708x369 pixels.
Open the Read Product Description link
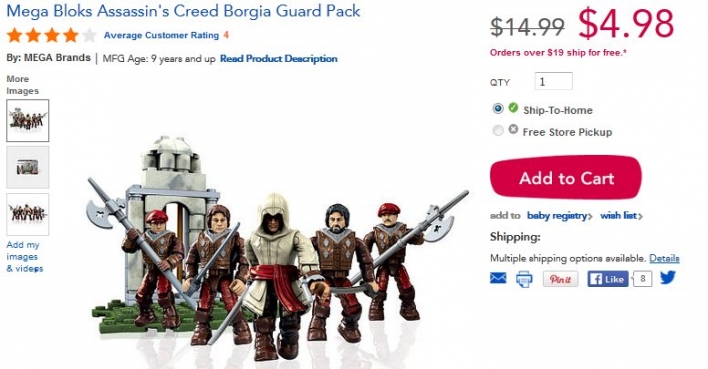pyautogui.click(x=279, y=59)
